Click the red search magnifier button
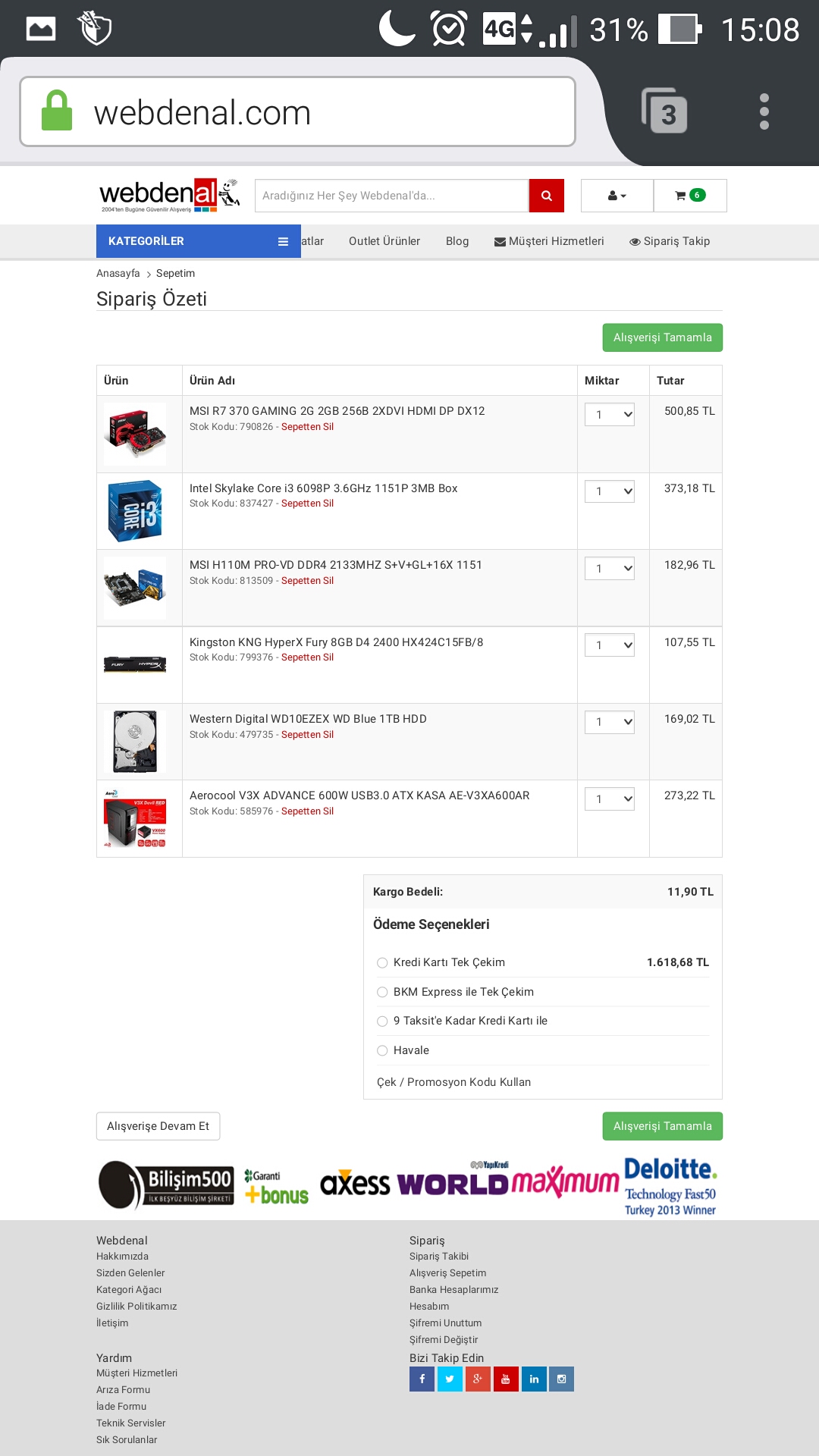Viewport: 819px width, 1456px height. (546, 196)
